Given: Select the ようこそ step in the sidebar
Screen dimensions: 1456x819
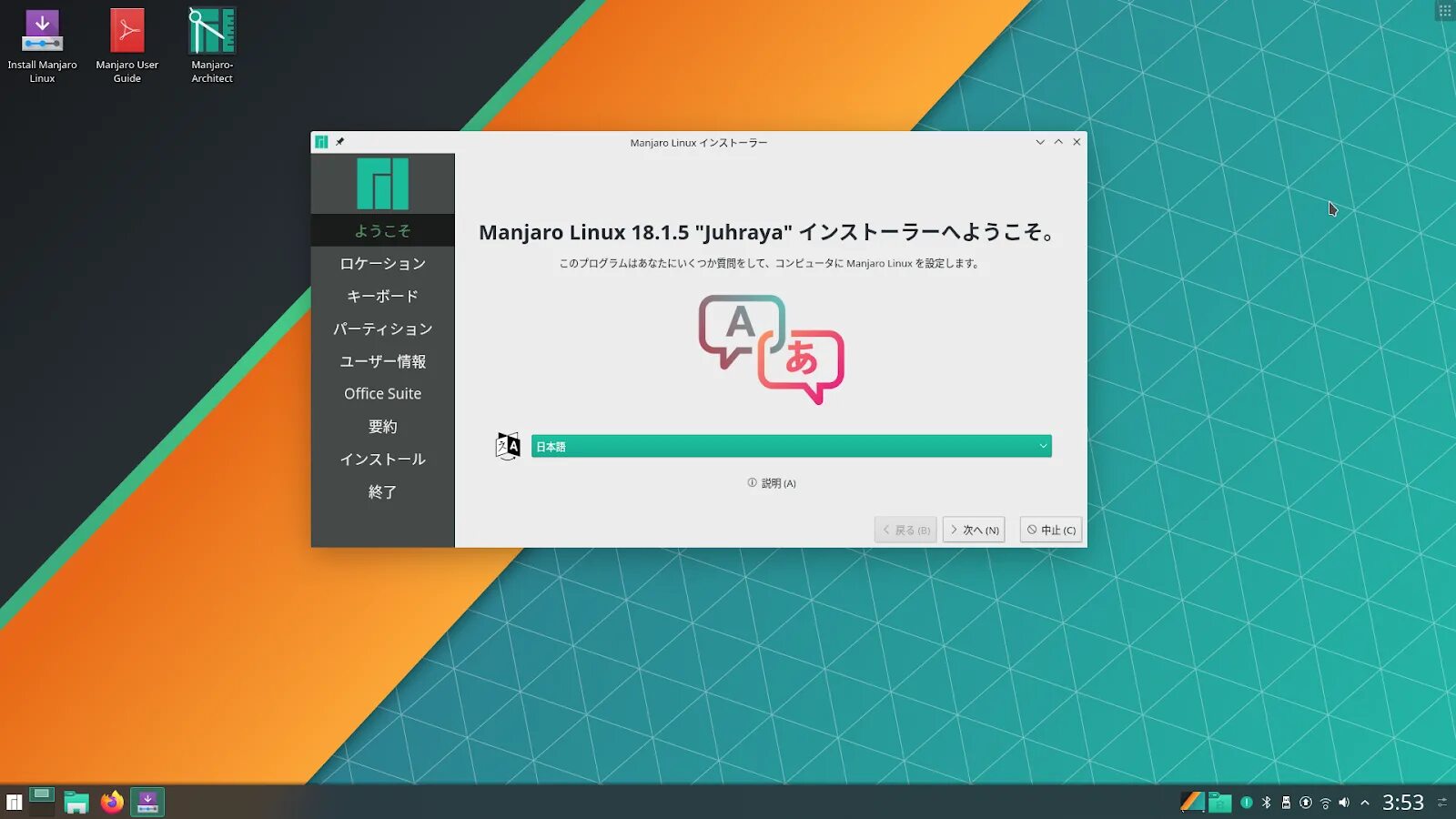Looking at the screenshot, I should point(382,230).
